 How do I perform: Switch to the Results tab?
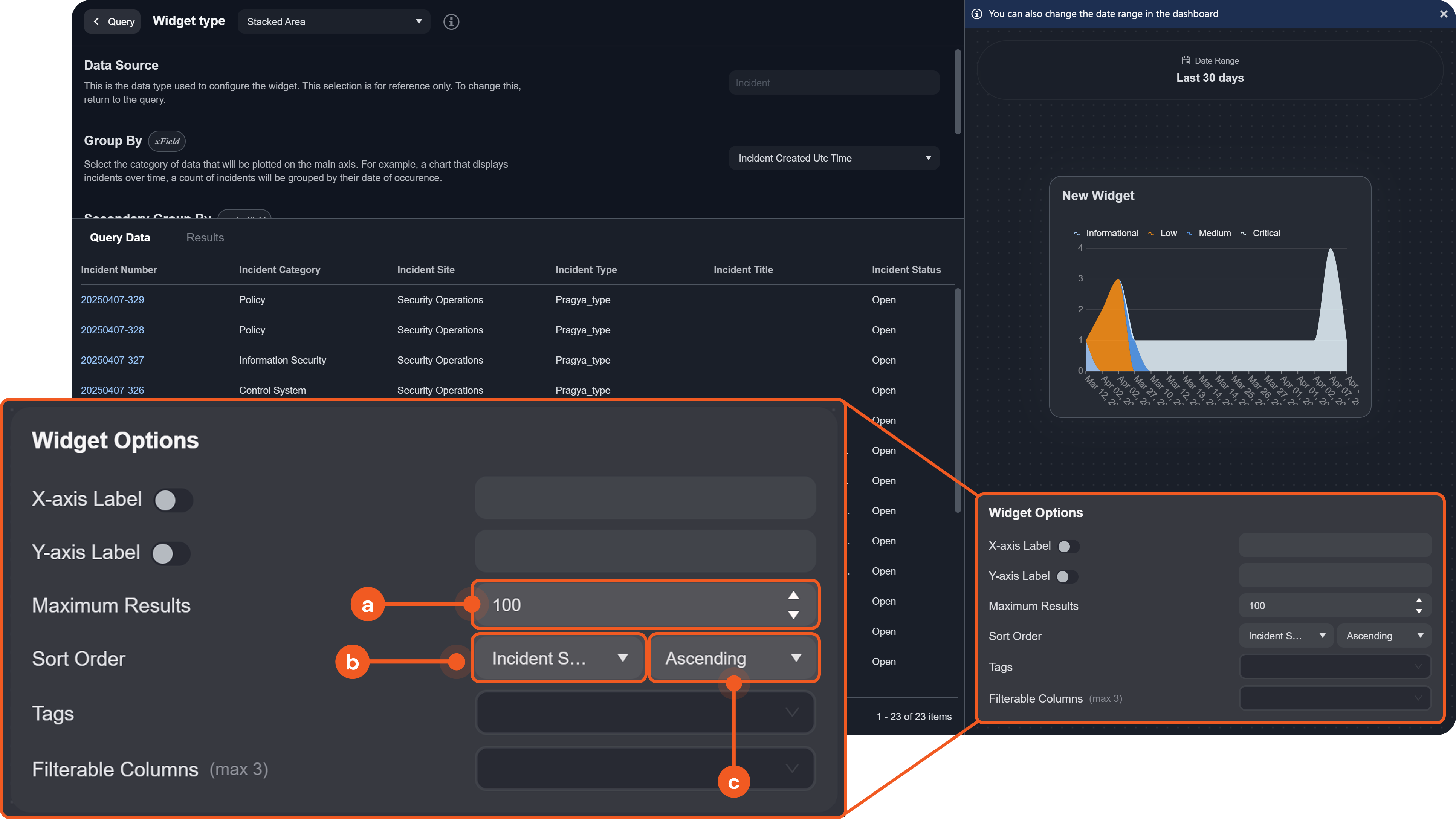[205, 237]
